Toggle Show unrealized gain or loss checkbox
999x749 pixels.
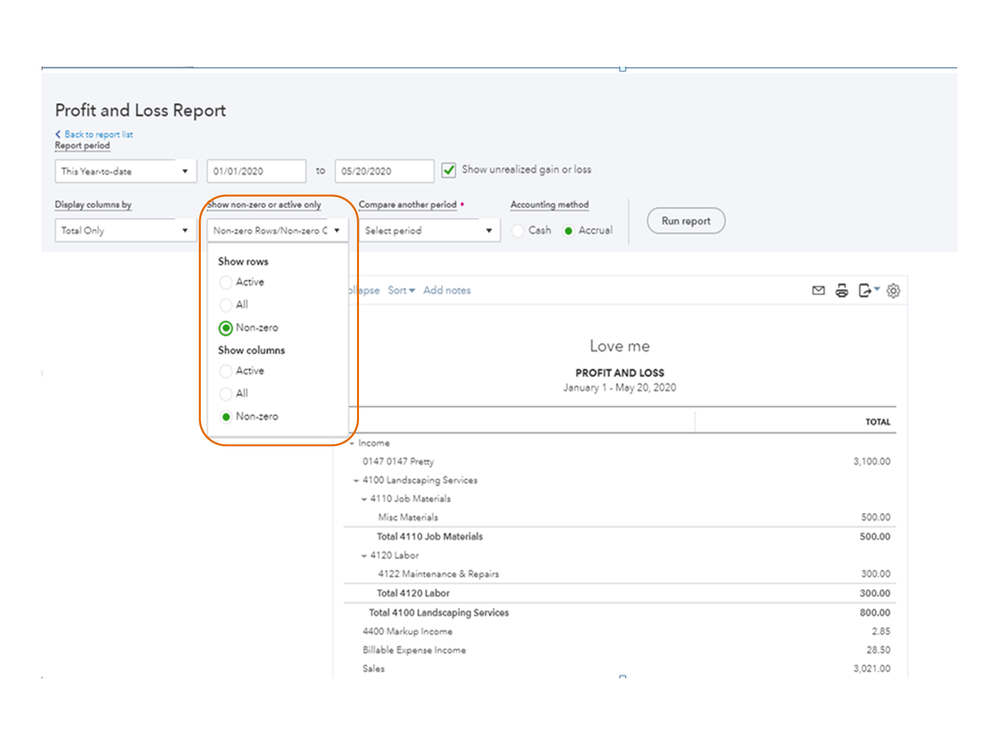[449, 170]
